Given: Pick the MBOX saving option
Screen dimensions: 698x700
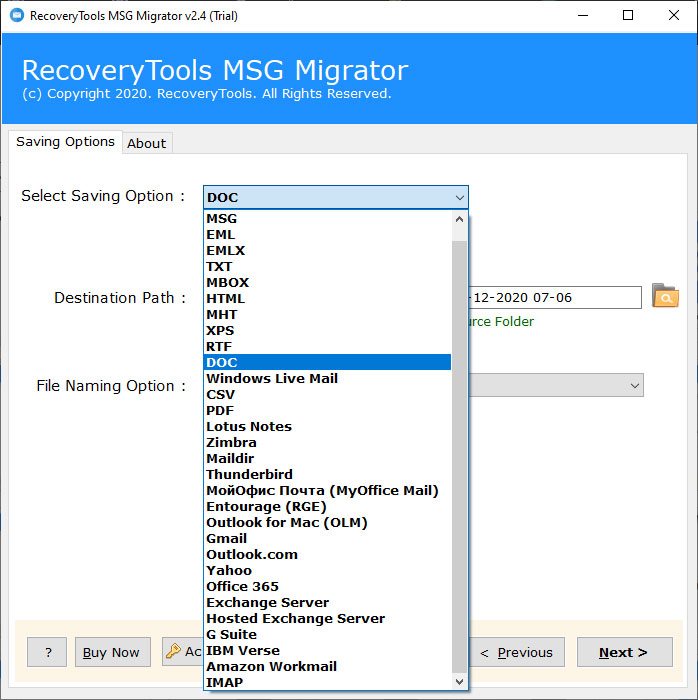Looking at the screenshot, I should (x=327, y=283).
